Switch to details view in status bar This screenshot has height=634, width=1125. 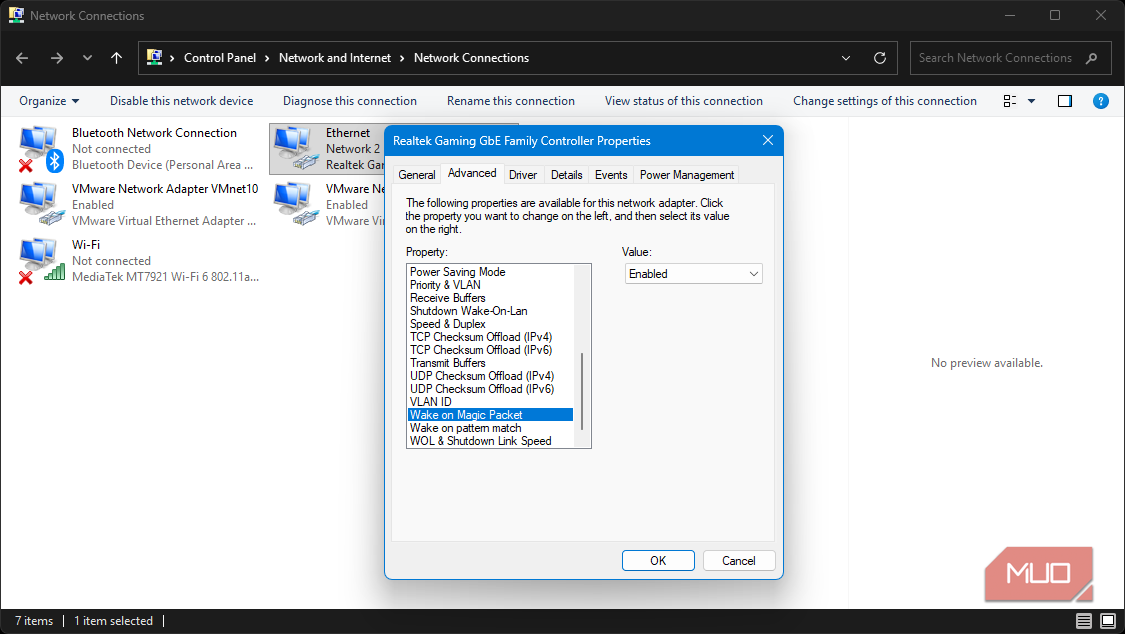[x=1084, y=621]
